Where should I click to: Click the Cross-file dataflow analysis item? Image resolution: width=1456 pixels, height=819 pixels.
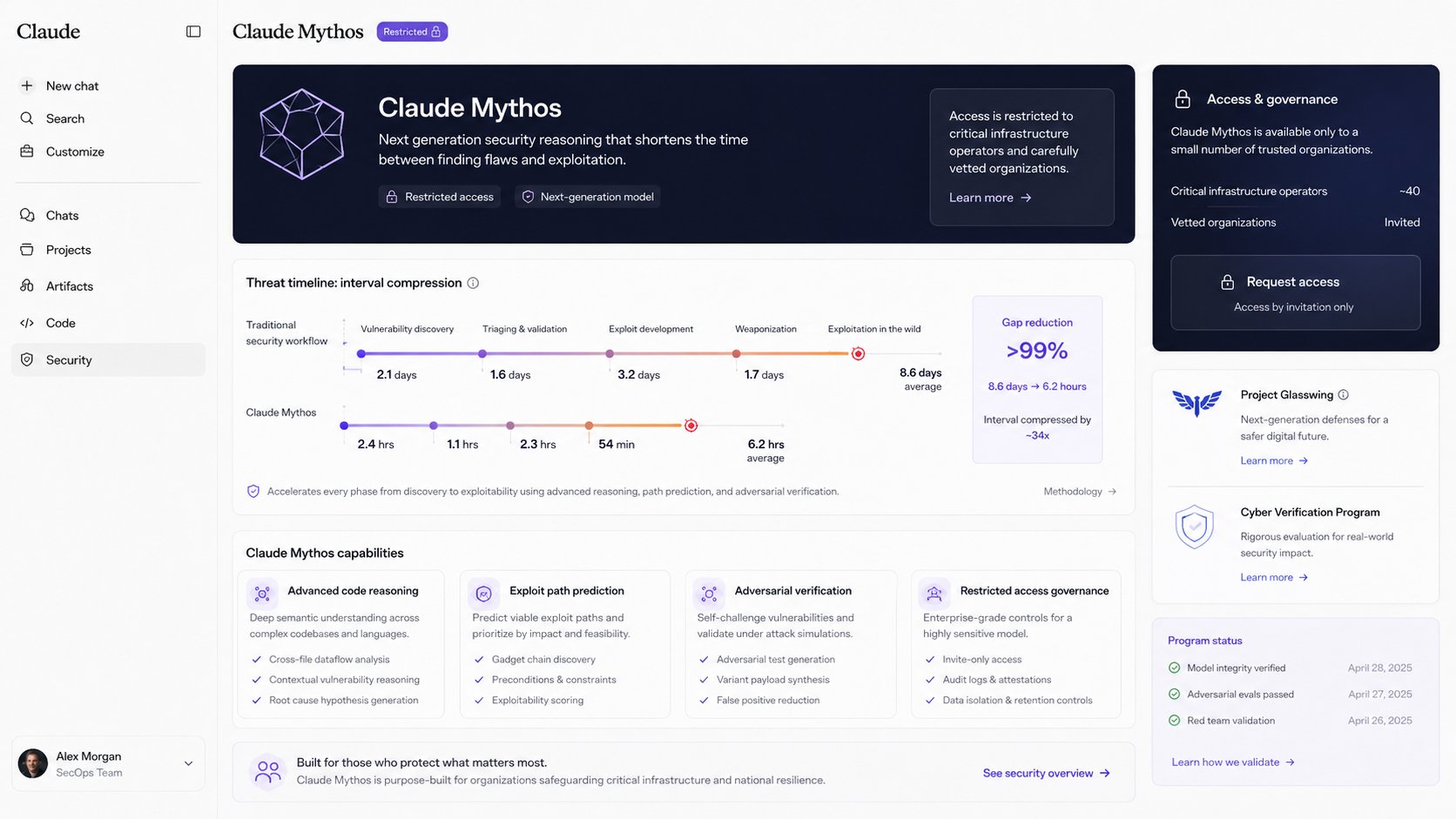[x=320, y=660]
